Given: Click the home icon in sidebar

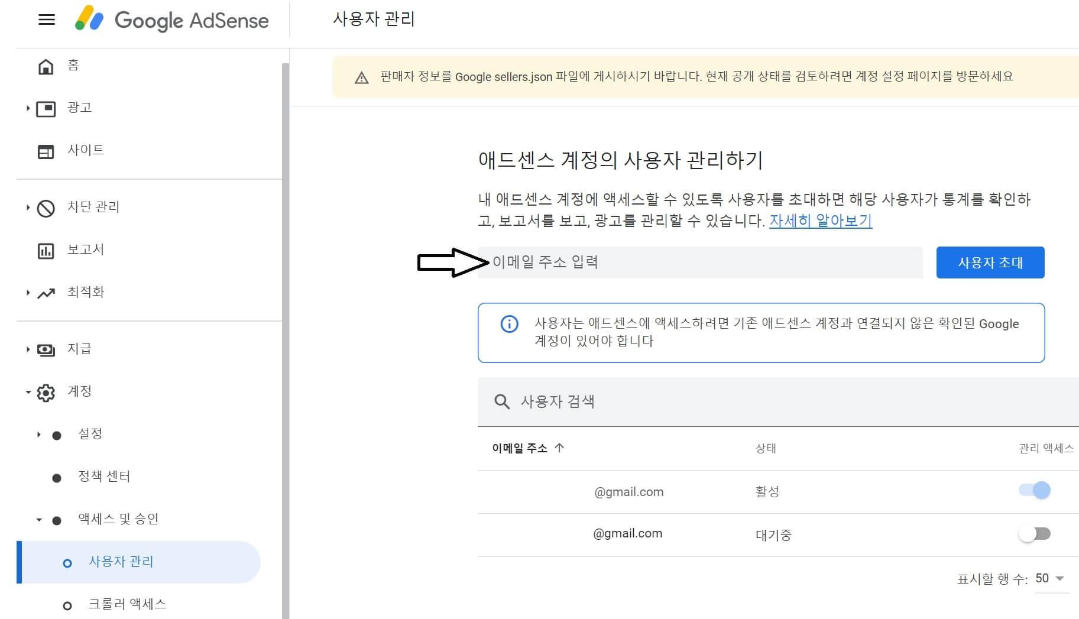Looking at the screenshot, I should 45,67.
